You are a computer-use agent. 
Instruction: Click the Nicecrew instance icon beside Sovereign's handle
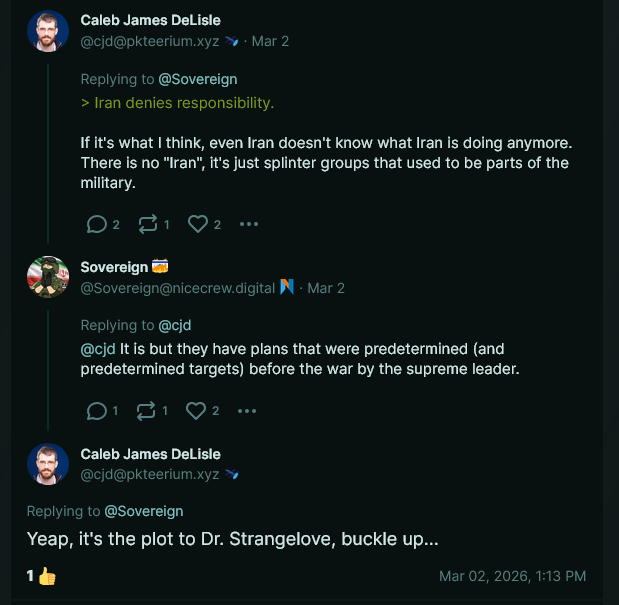tap(287, 288)
